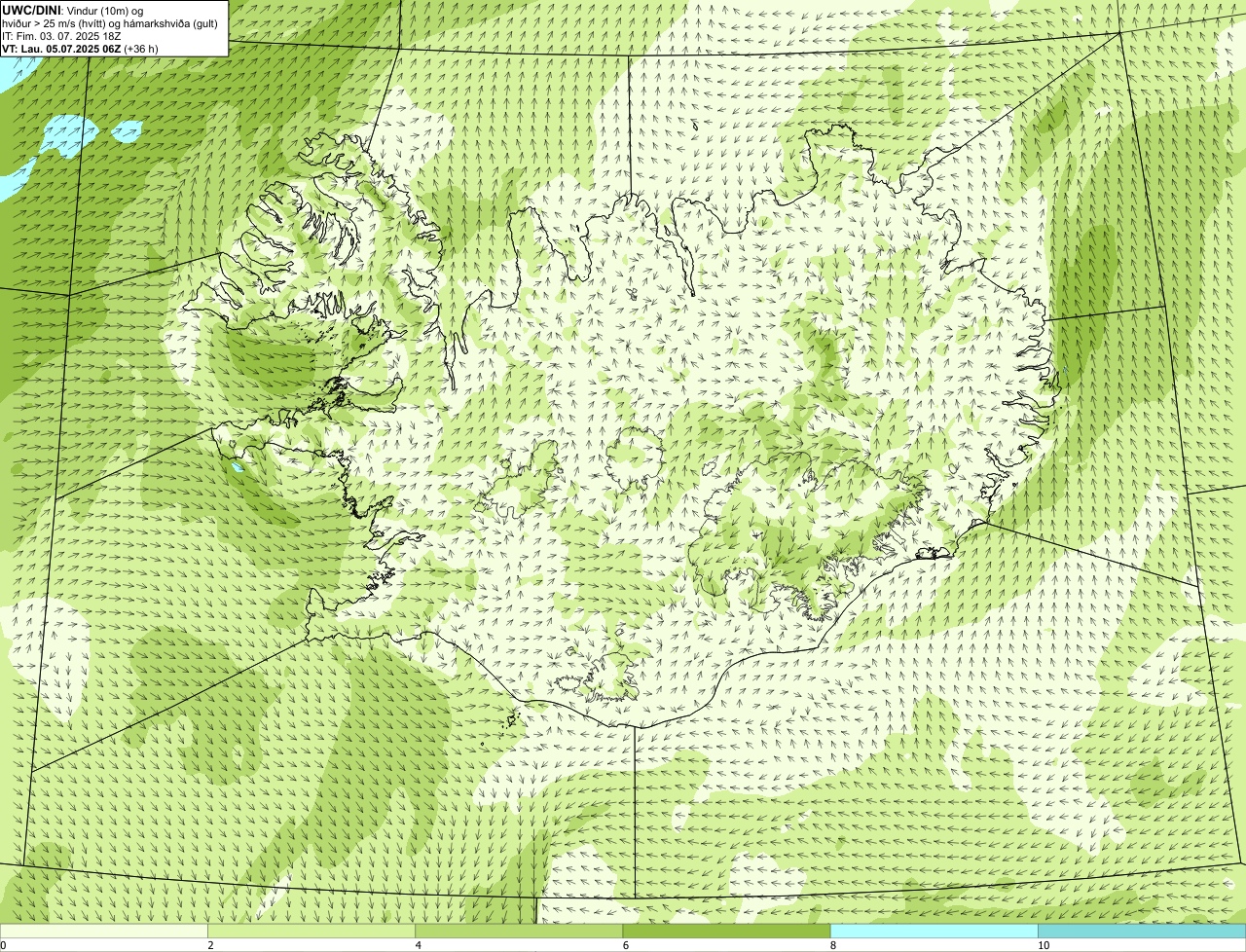
Task: Click the scale label "8"
Action: (x=833, y=945)
